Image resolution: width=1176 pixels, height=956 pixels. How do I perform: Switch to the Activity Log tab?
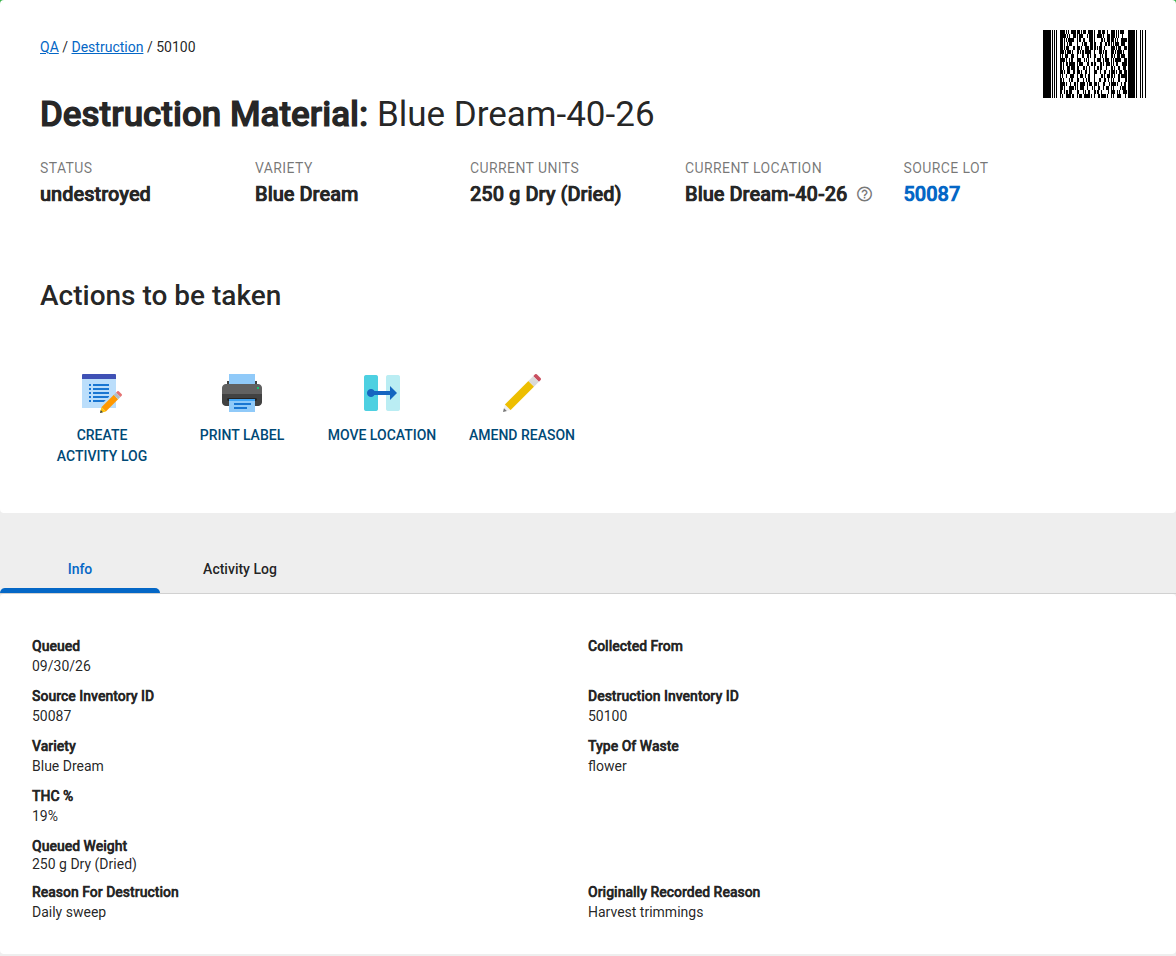[x=240, y=569]
